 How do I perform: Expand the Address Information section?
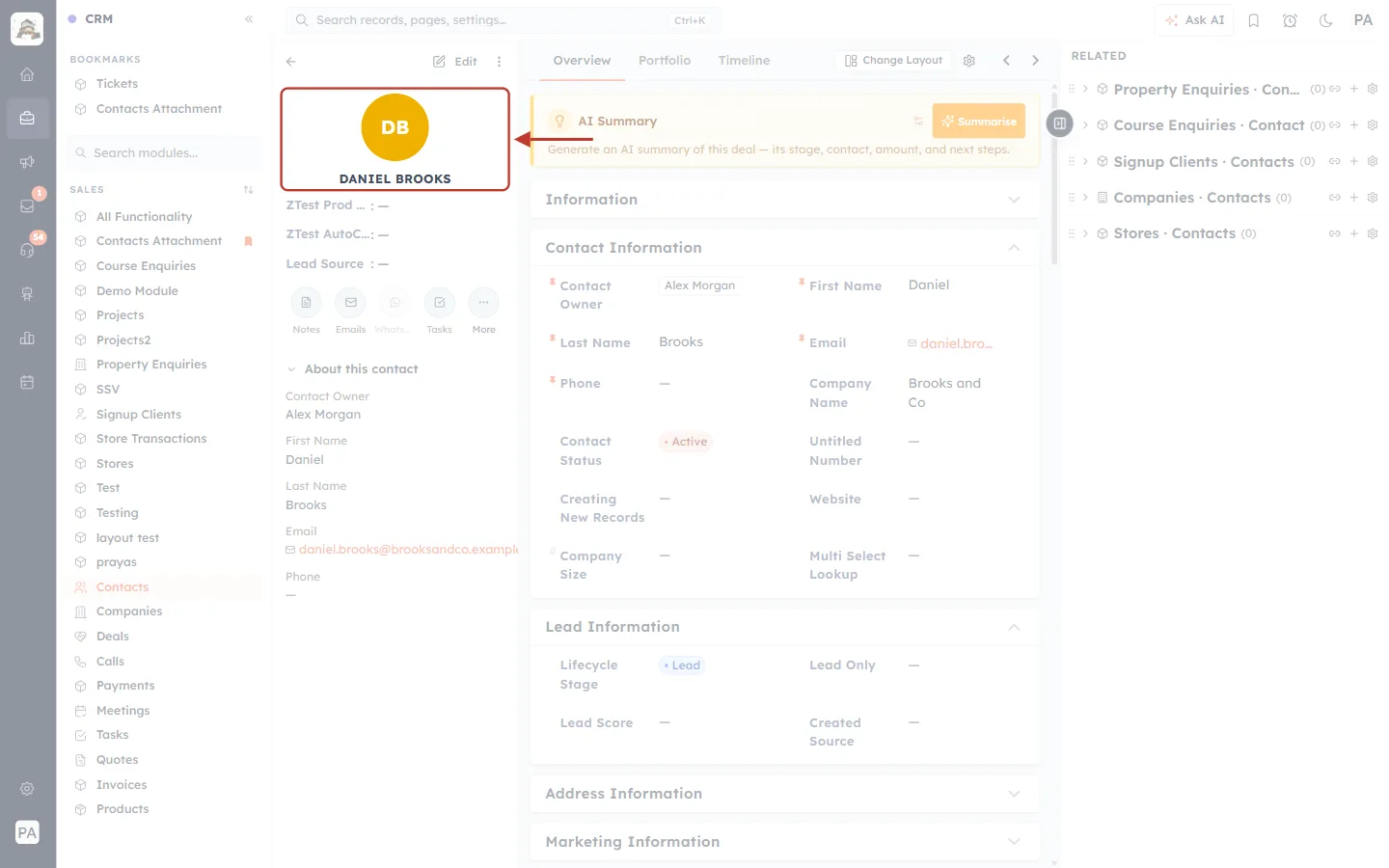coord(1014,794)
